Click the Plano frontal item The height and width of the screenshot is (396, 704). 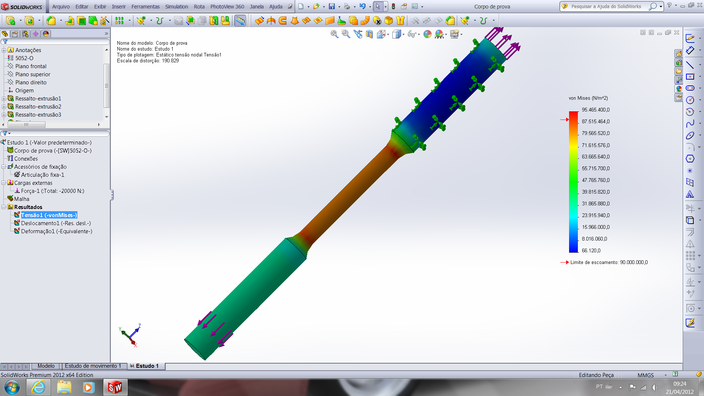point(31,66)
